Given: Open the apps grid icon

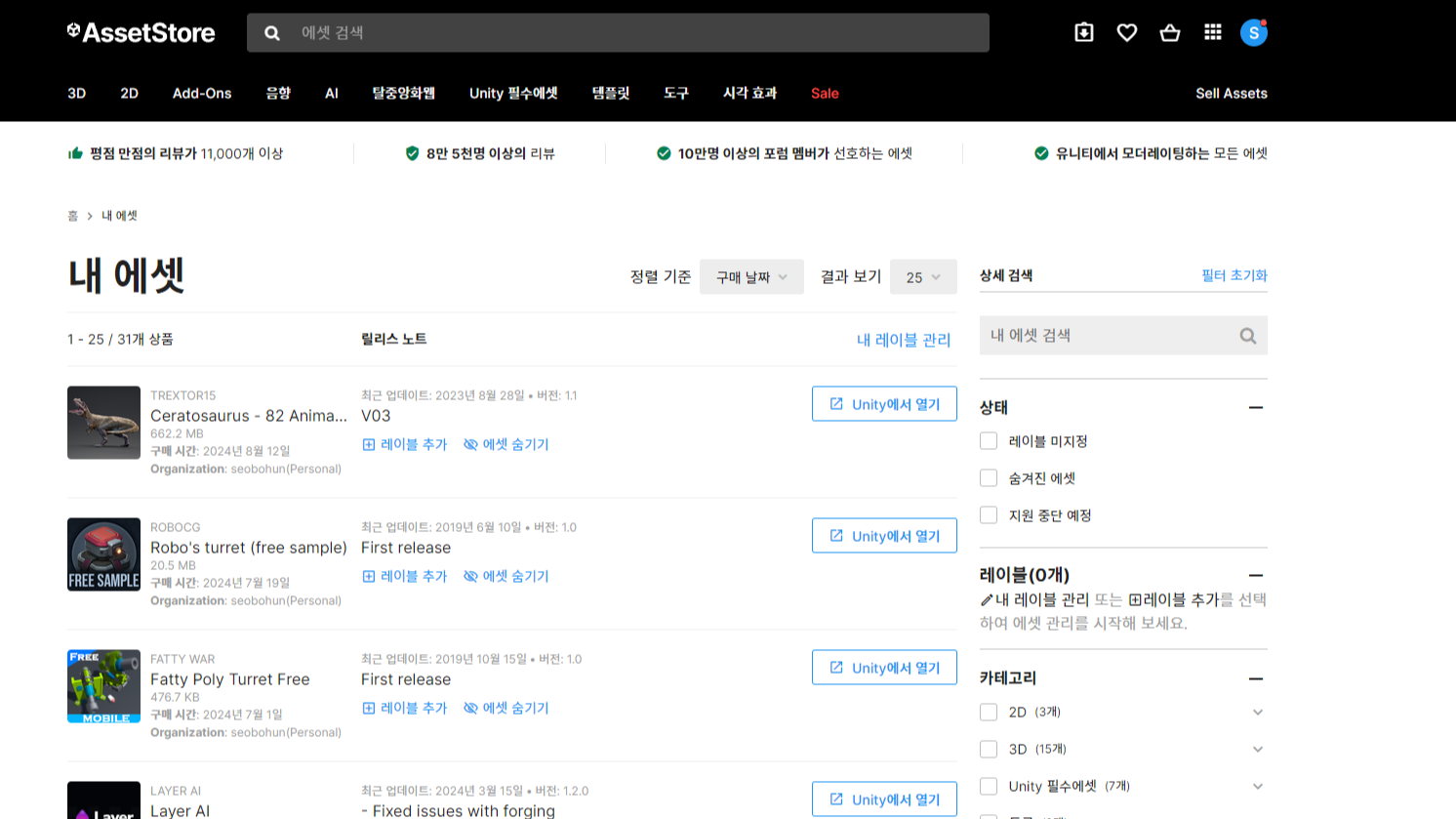Looking at the screenshot, I should tap(1213, 32).
